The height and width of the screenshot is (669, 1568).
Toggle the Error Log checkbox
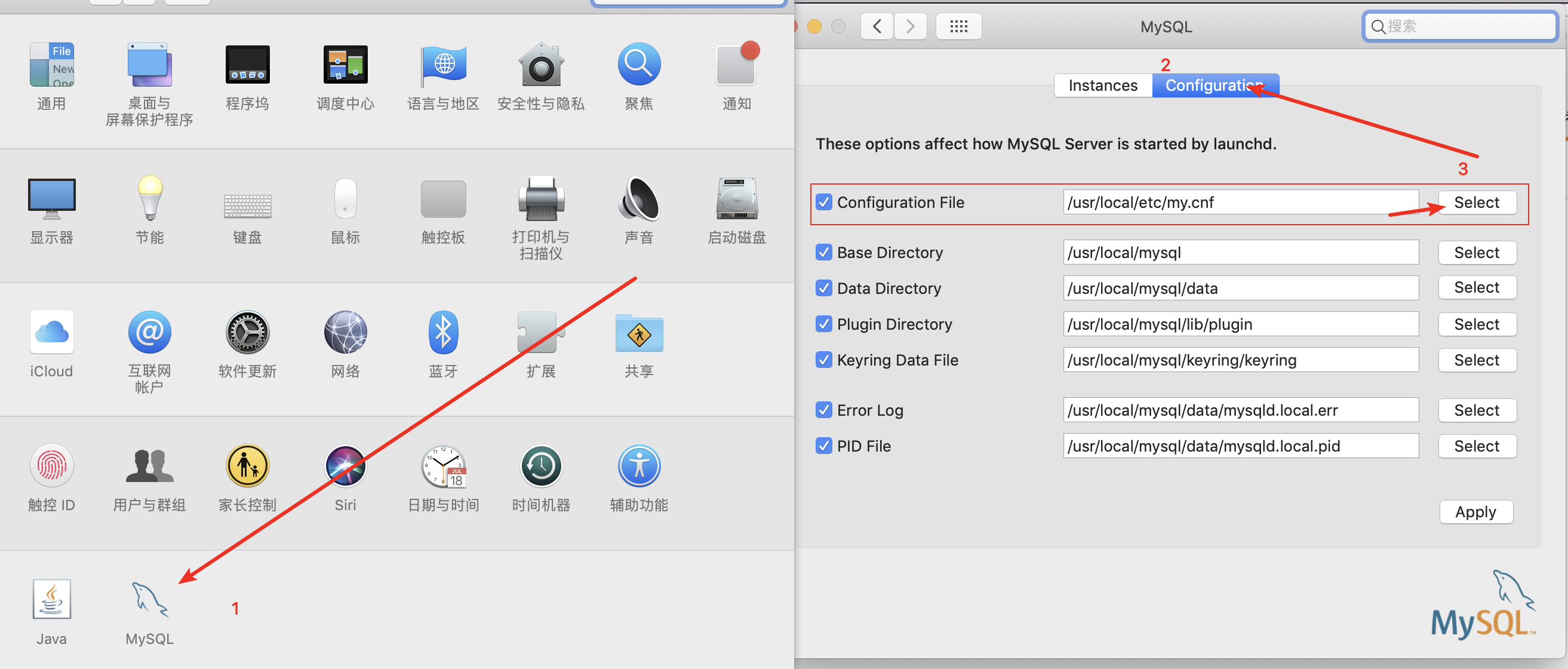[x=824, y=410]
